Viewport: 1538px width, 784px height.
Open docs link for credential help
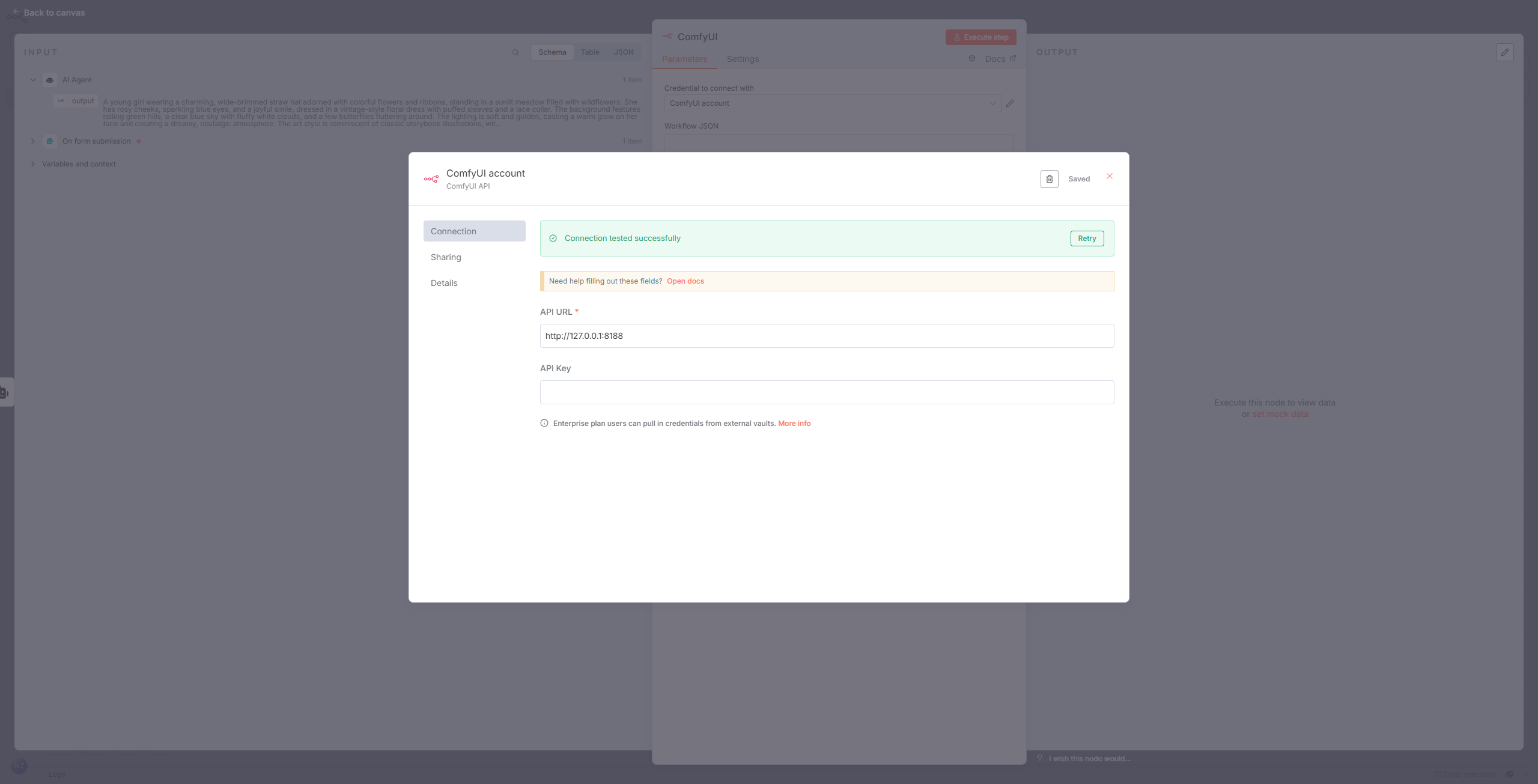(685, 281)
